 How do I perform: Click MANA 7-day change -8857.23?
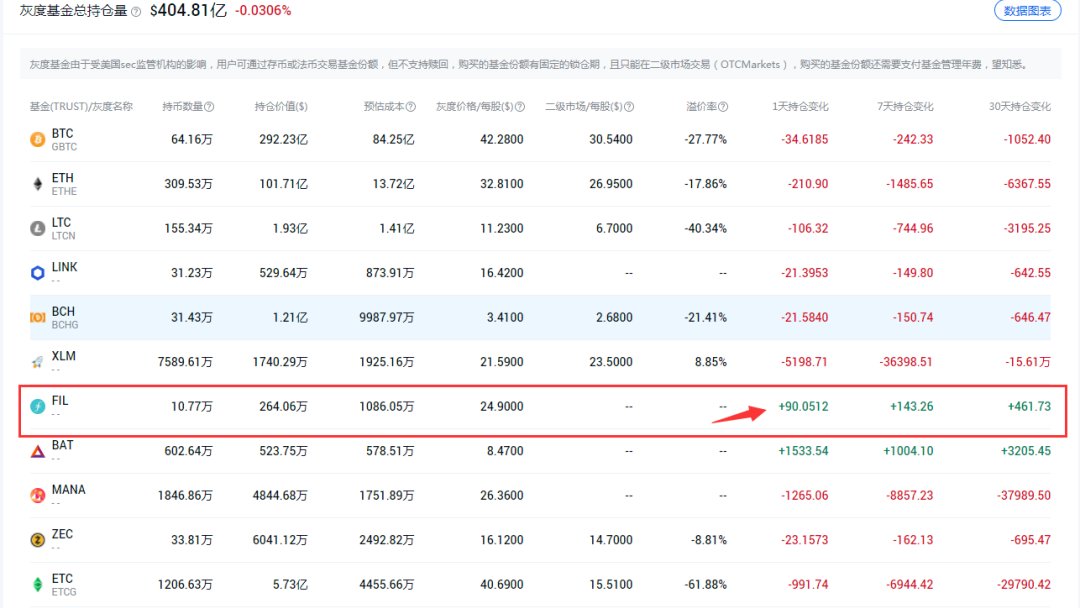(908, 496)
